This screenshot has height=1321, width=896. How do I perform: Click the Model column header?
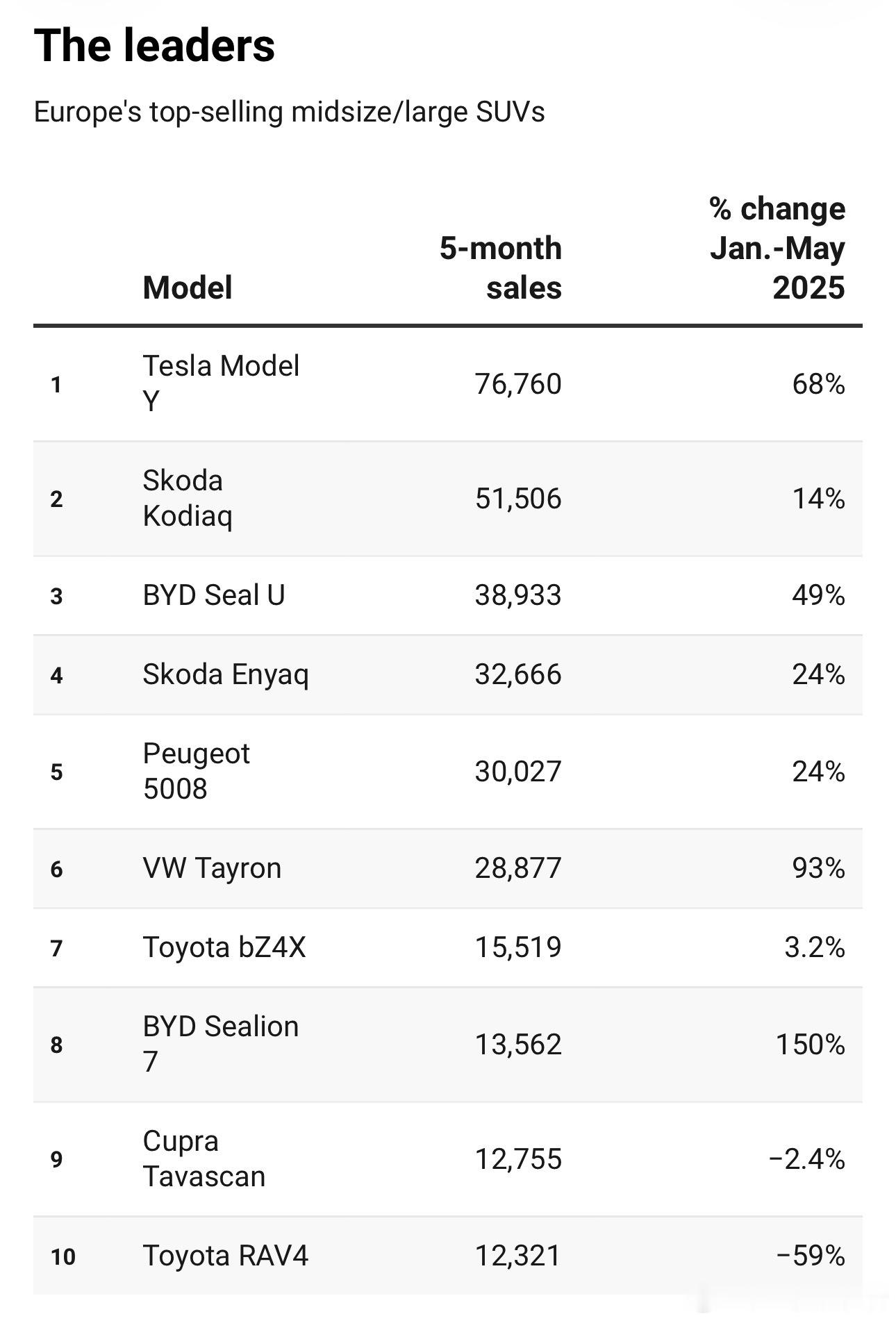tap(187, 288)
